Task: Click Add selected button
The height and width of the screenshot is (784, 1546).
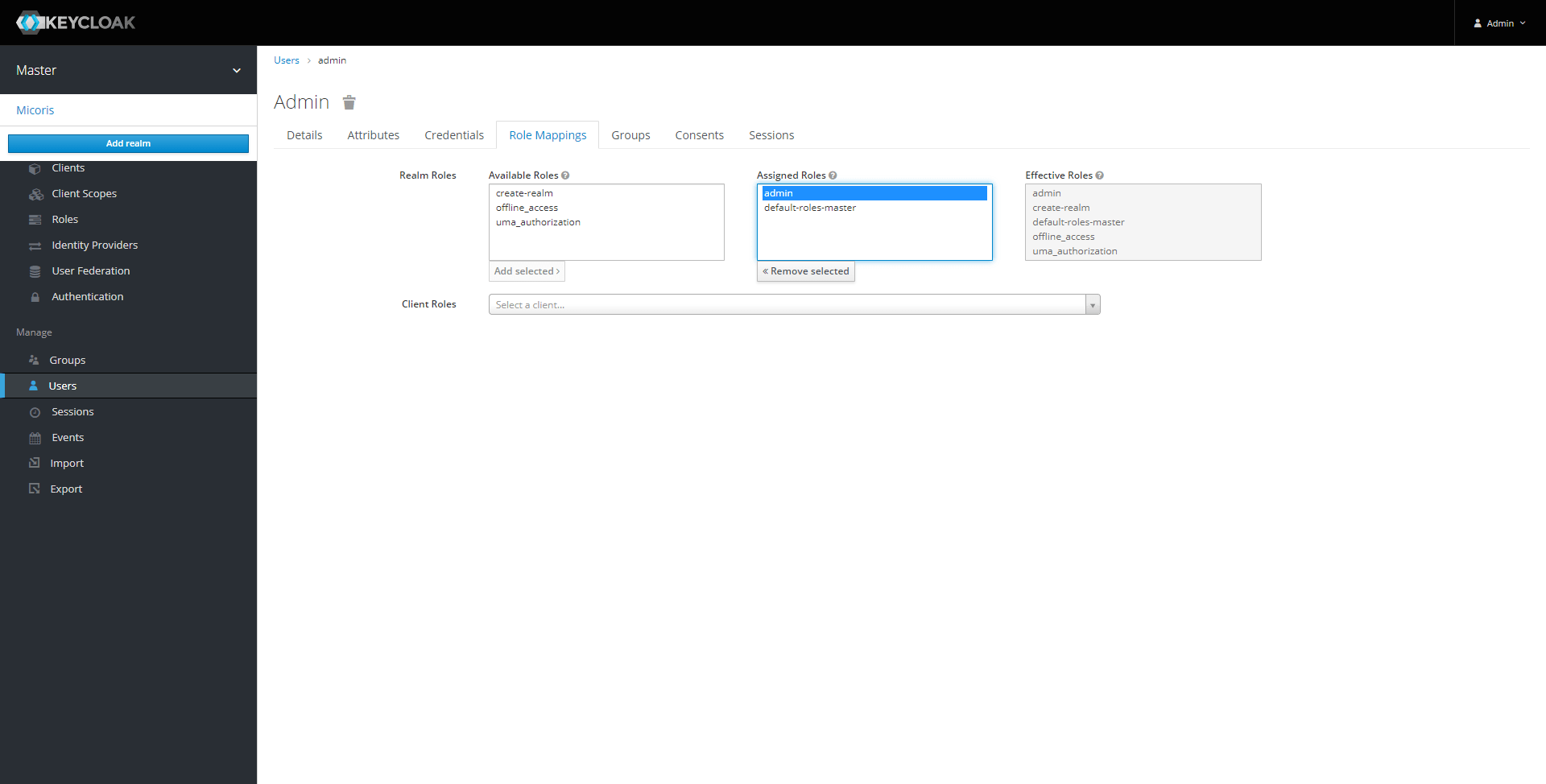Action: pos(527,271)
